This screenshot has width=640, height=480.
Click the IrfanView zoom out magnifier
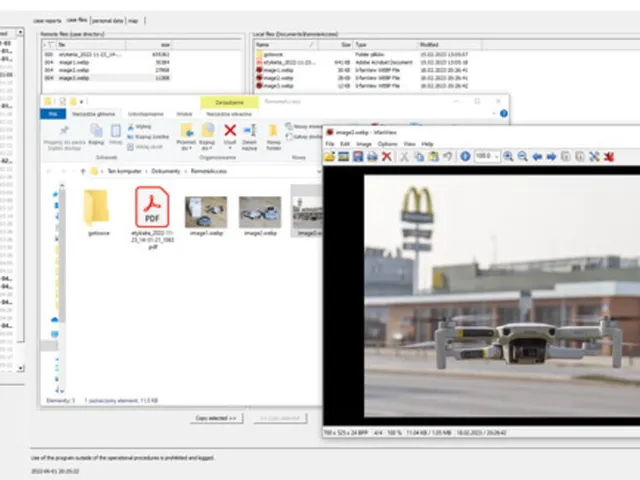522,157
